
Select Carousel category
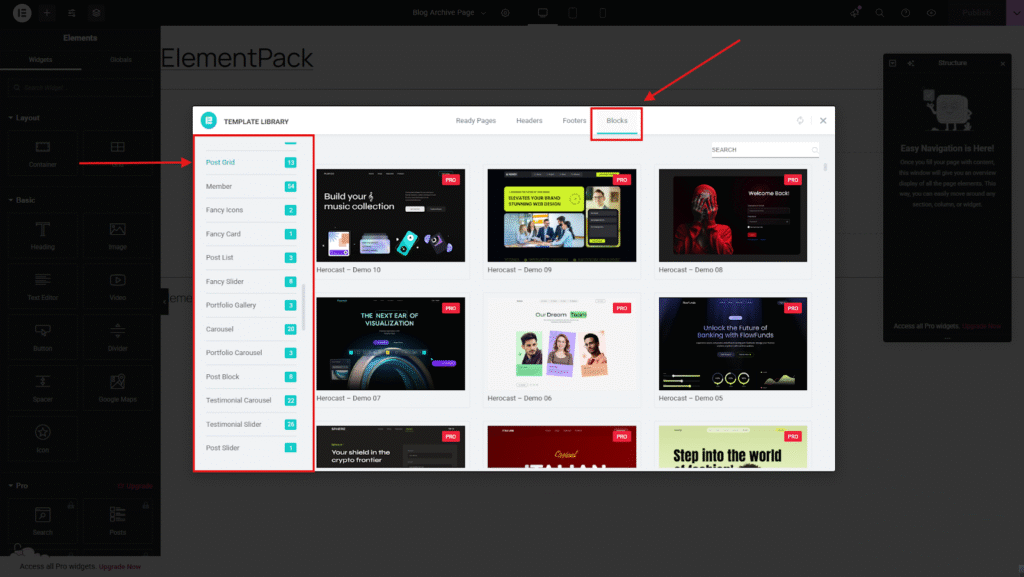click(251, 329)
